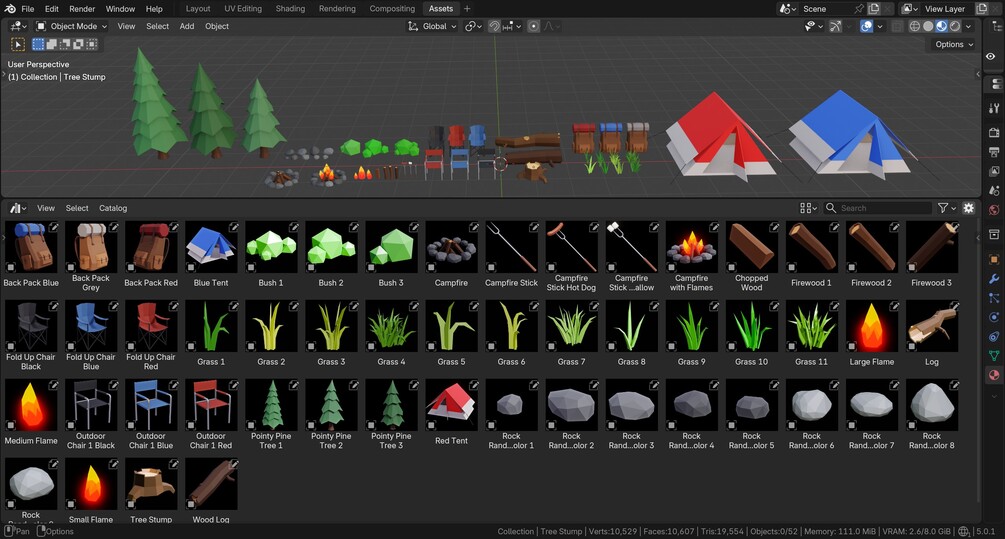Open the asset browser settings gear
The image size is (1005, 539).
[968, 208]
